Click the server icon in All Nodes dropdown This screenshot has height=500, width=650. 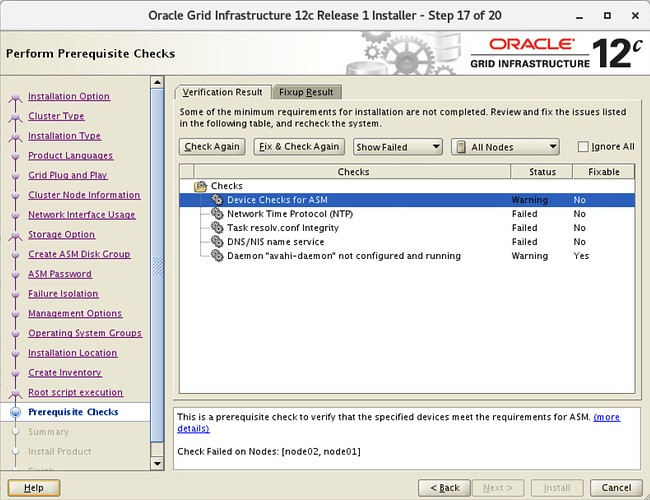click(x=461, y=147)
